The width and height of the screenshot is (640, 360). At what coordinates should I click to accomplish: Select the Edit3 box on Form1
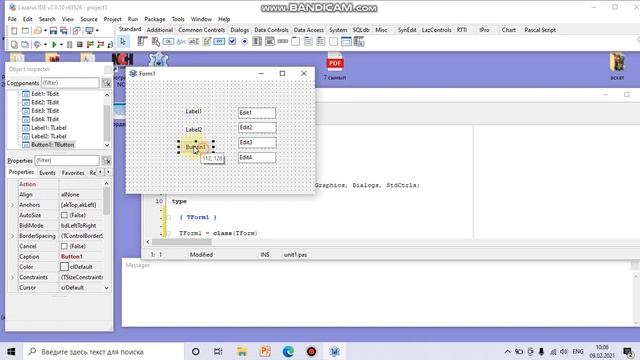click(x=257, y=142)
